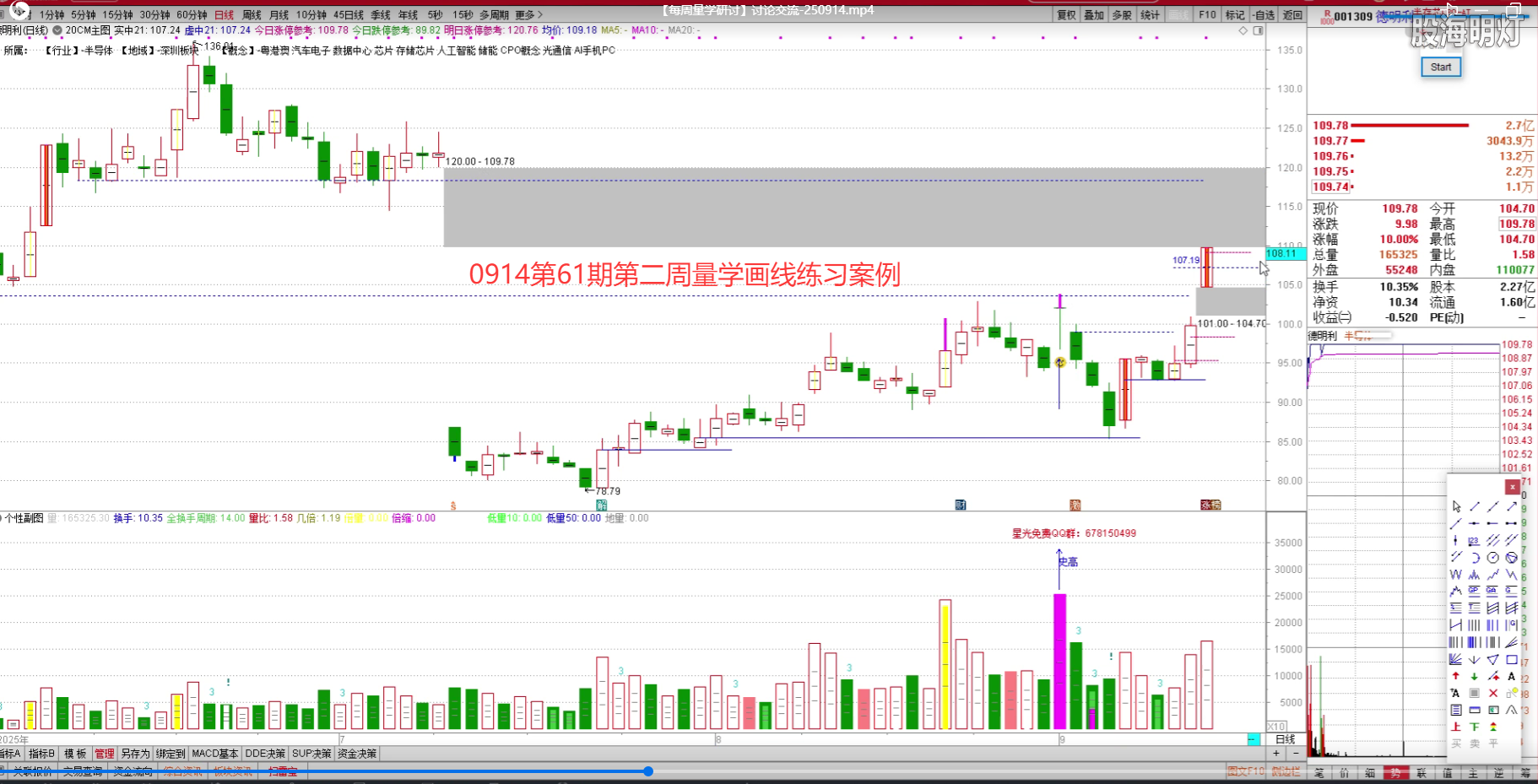Viewport: 1538px width, 784px height.
Task: Select the arrow pointer drawing tool
Action: [1456, 506]
